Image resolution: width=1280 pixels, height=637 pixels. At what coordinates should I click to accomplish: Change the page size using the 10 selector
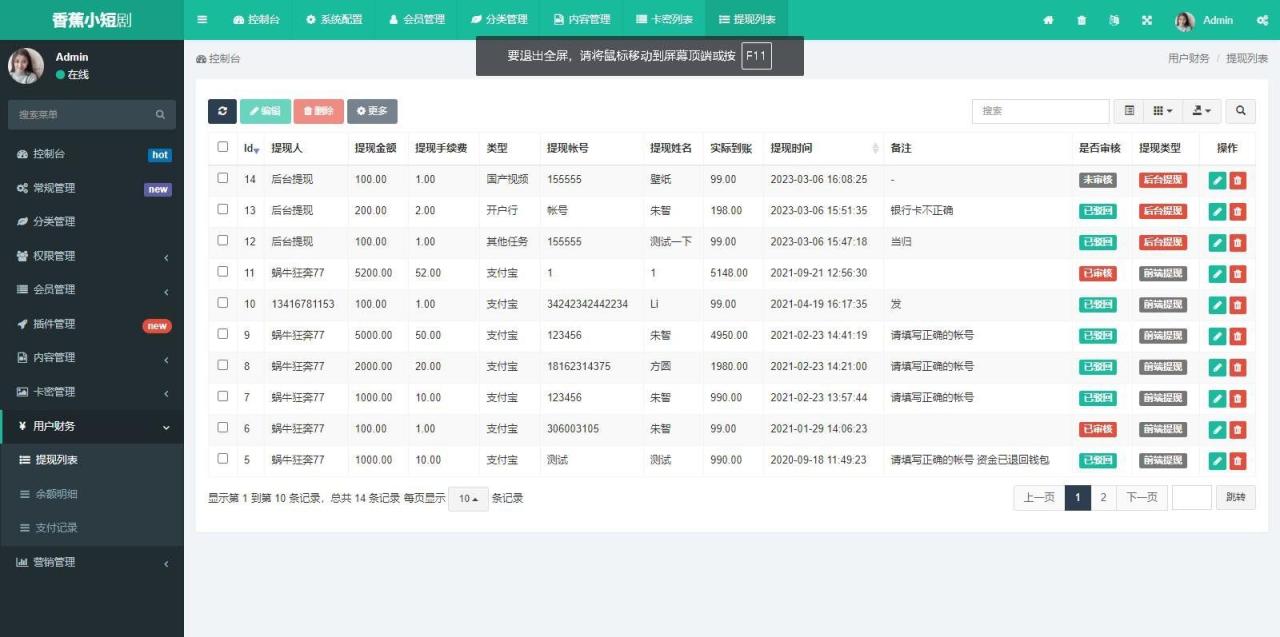[x=466, y=498]
